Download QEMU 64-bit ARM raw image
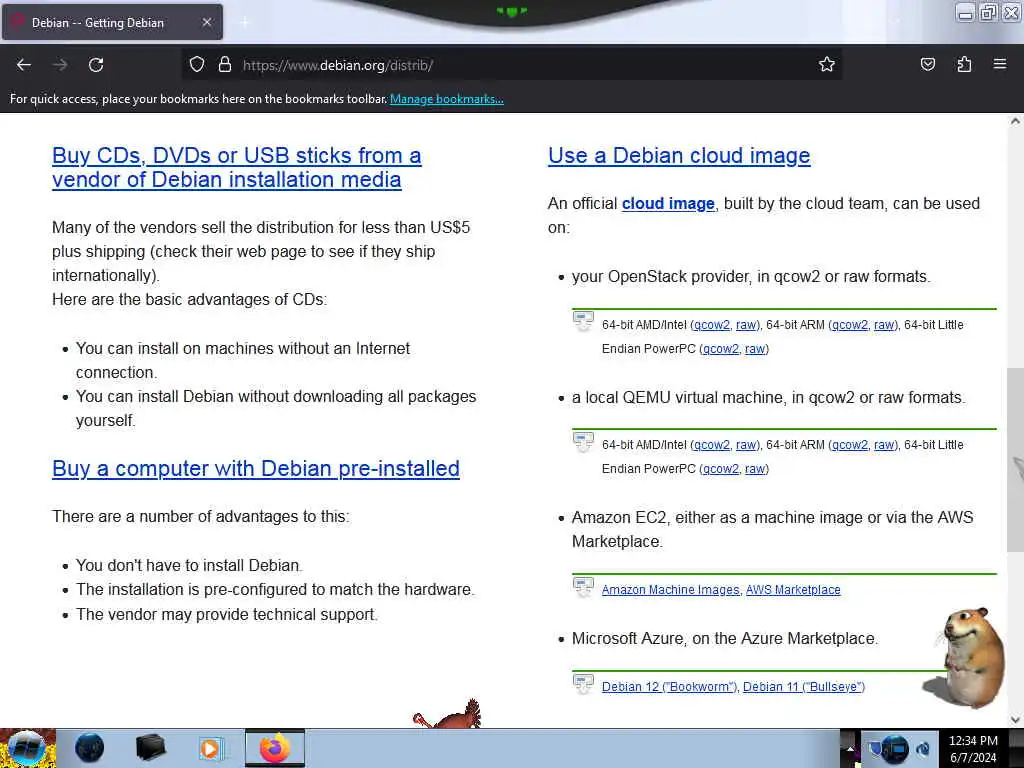 click(885, 445)
